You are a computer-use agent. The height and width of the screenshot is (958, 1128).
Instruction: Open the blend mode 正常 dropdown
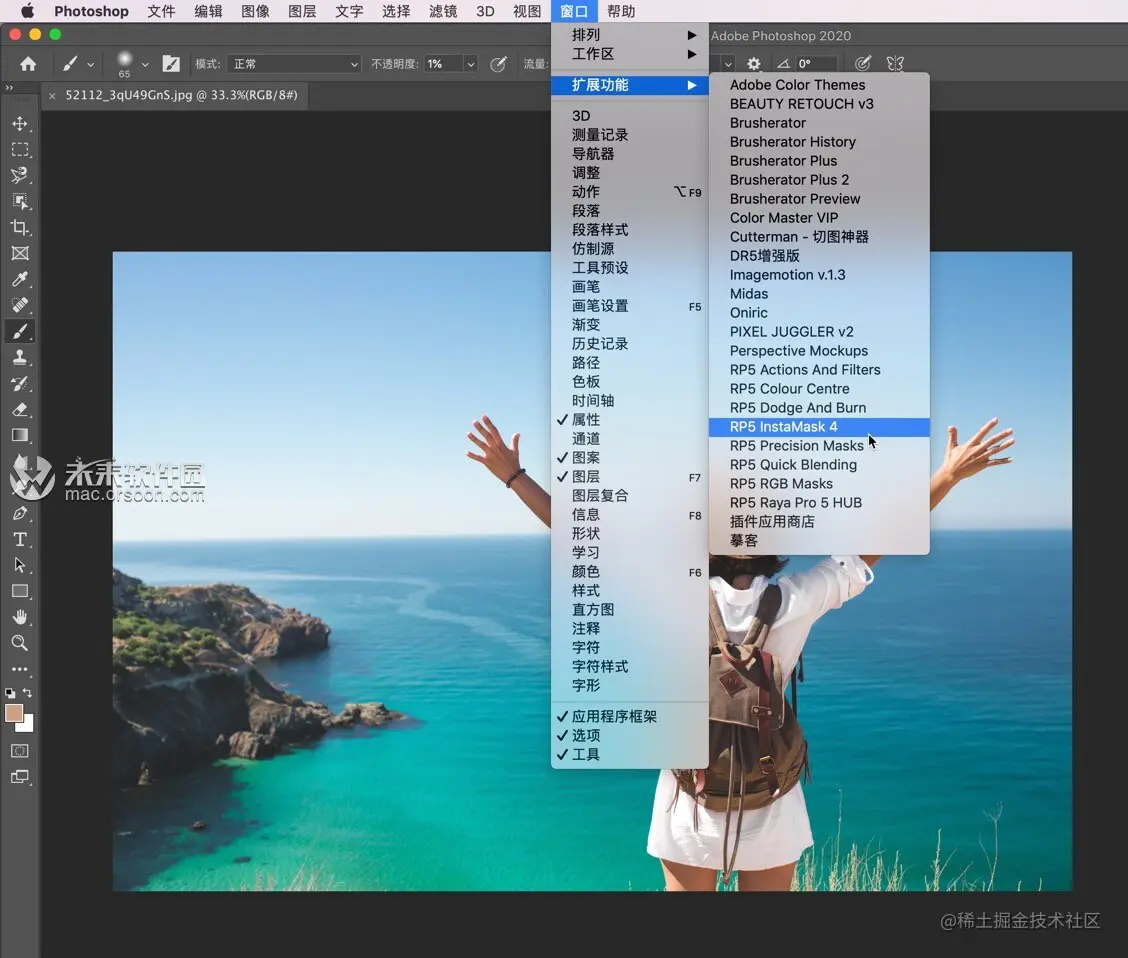pyautogui.click(x=294, y=64)
